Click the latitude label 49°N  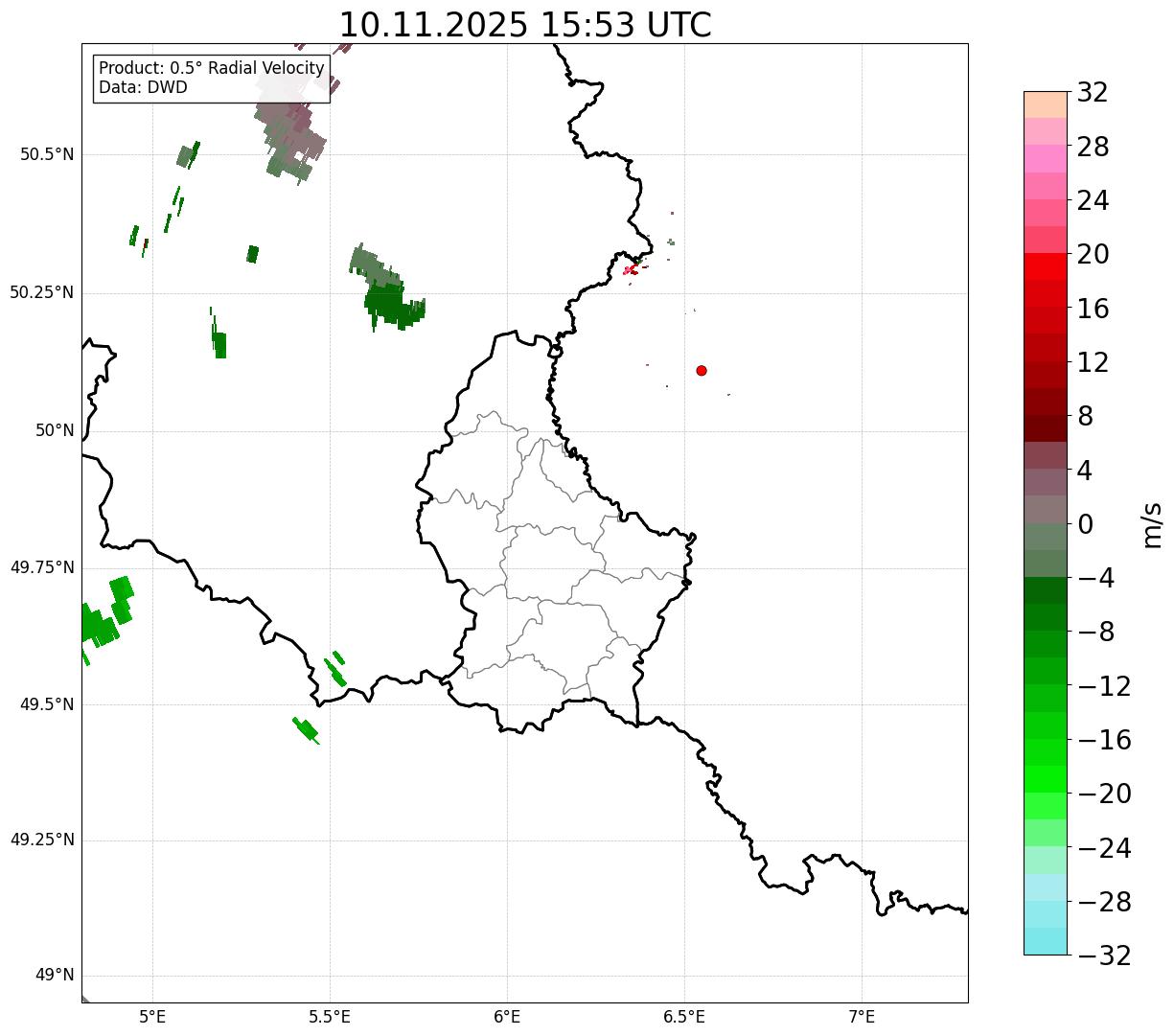click(55, 976)
